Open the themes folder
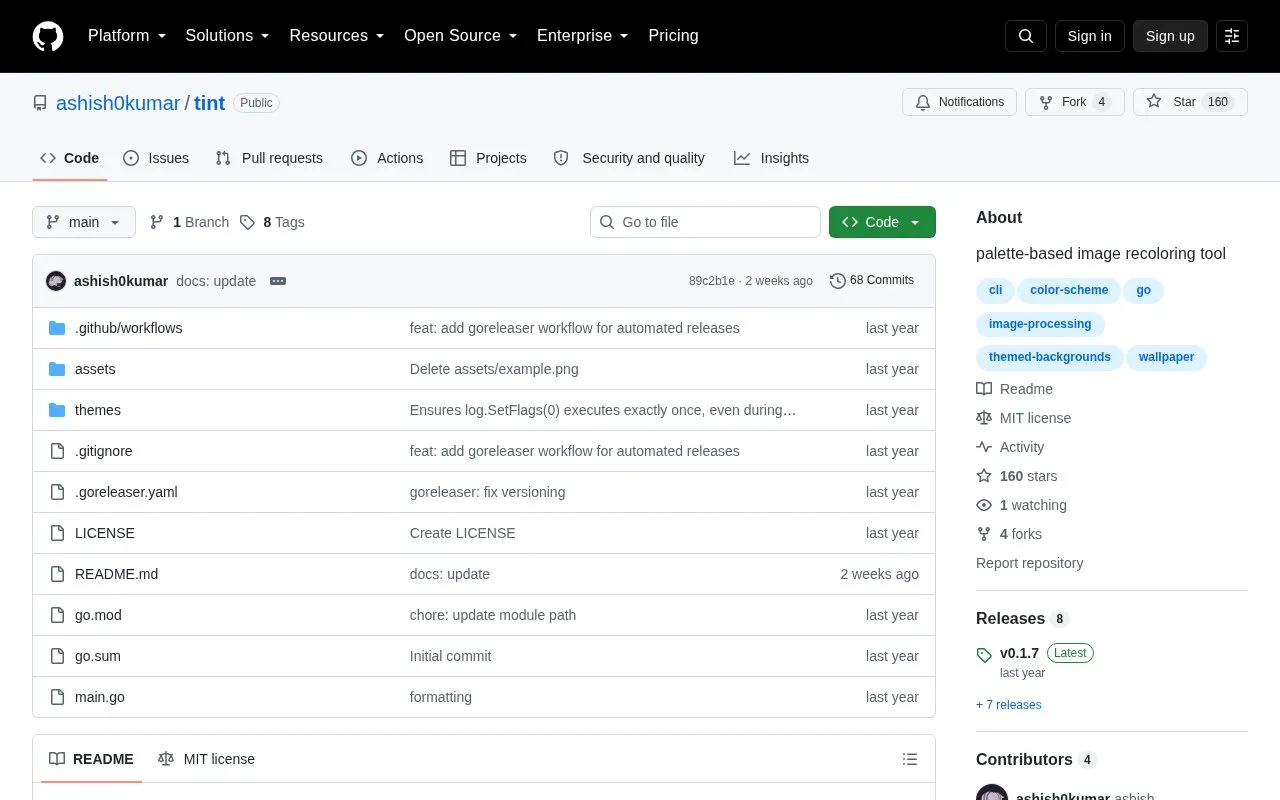This screenshot has width=1280, height=800. (x=98, y=410)
